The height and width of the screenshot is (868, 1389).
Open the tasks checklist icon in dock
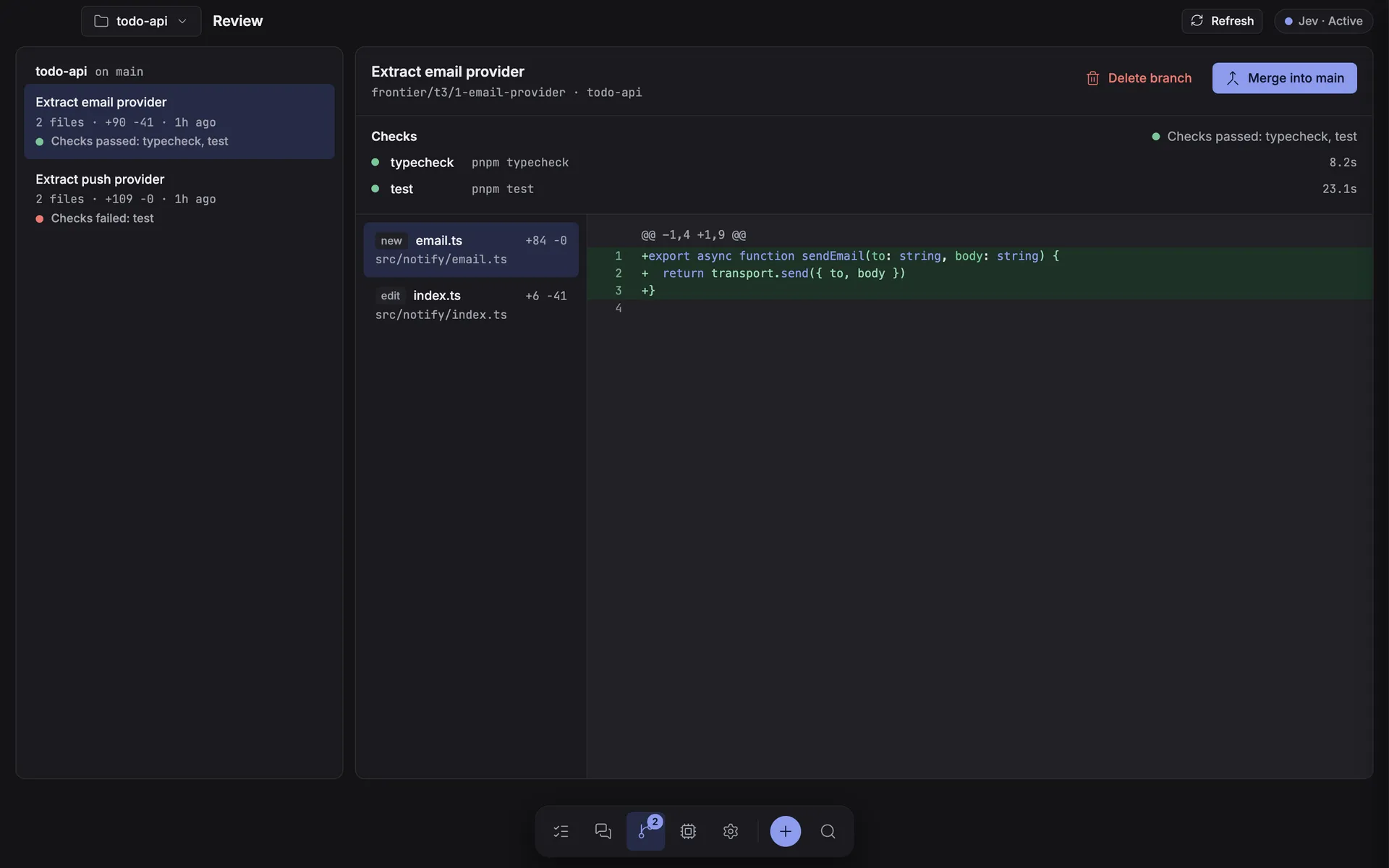point(561,831)
